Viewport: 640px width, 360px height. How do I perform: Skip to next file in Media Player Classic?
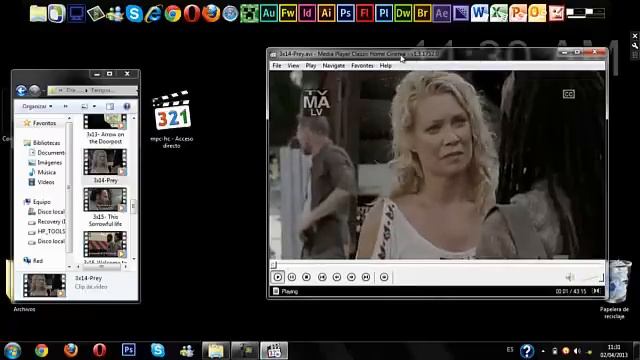click(x=366, y=277)
